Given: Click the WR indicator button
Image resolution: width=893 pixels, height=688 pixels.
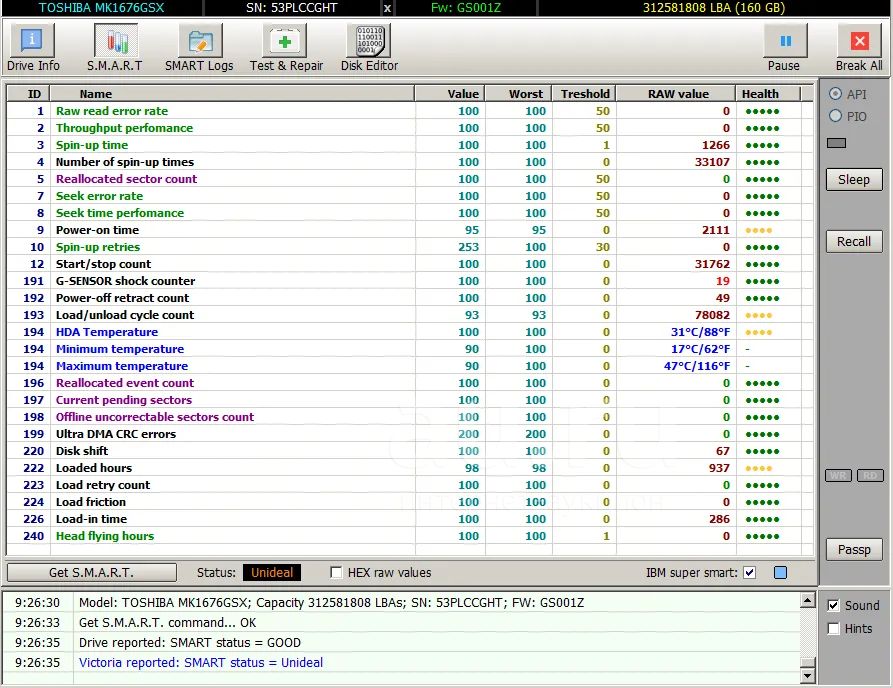Looking at the screenshot, I should click(x=838, y=476).
